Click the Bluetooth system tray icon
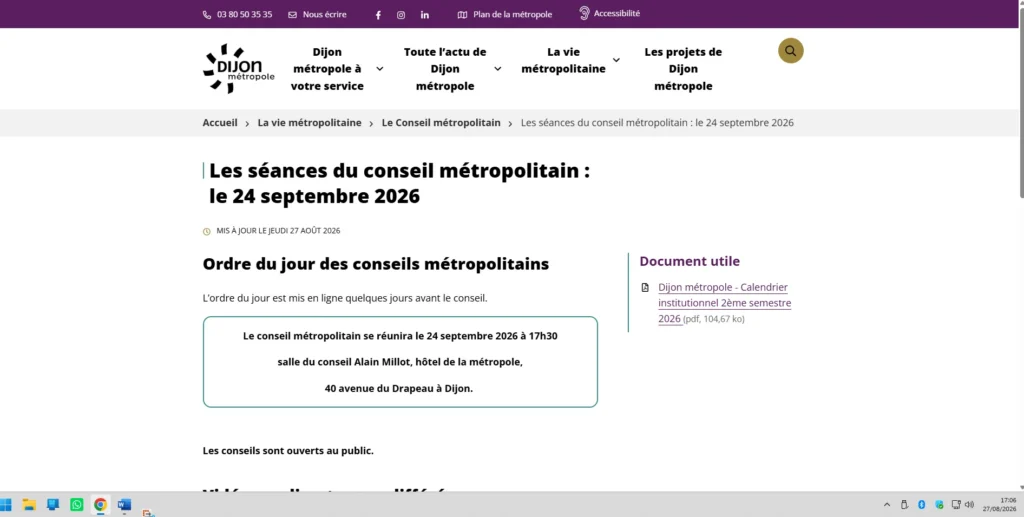1024x517 pixels. (921, 505)
